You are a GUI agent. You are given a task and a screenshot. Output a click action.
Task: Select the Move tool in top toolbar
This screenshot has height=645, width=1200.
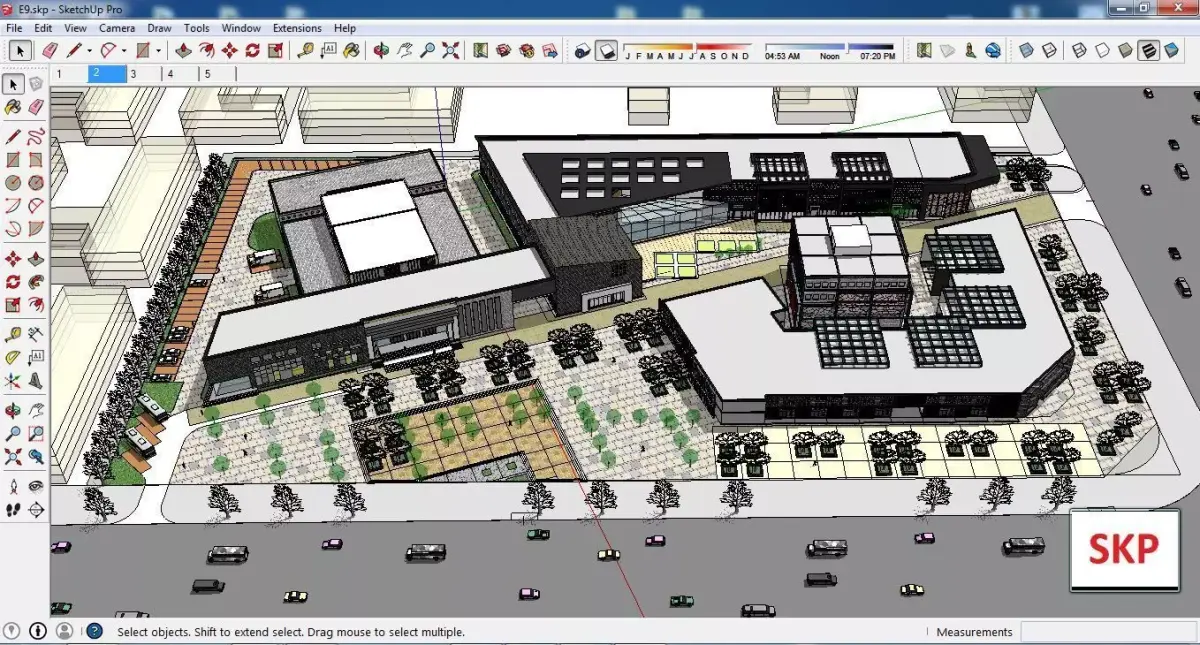click(229, 50)
